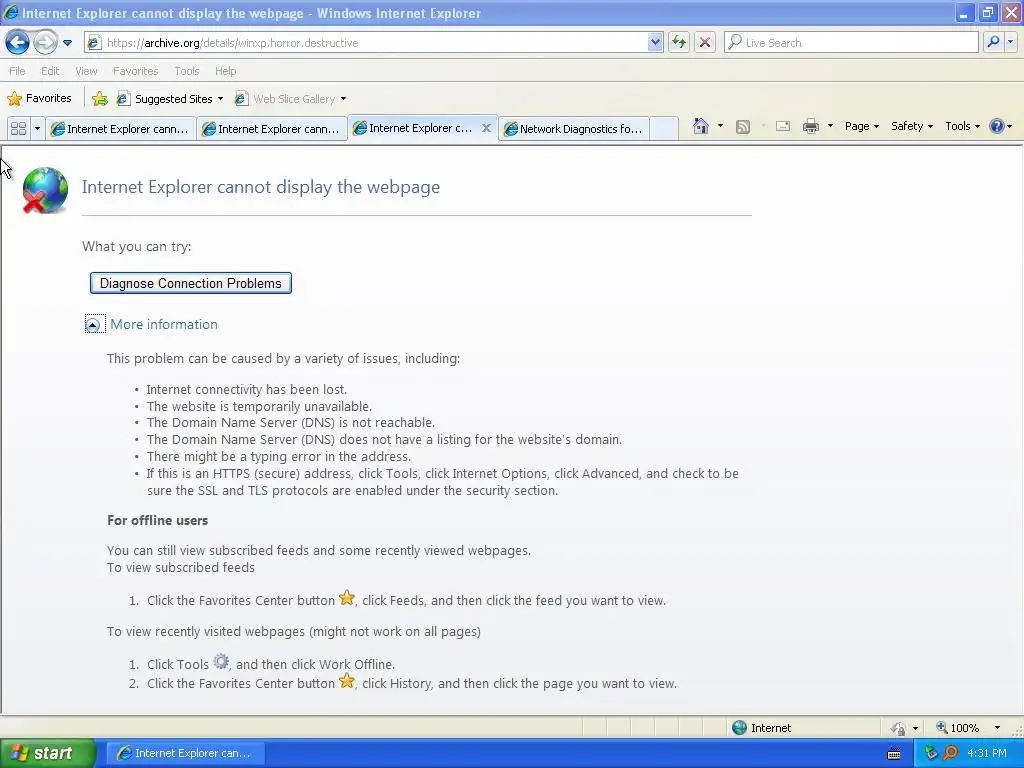Open the Tools menu in menu bar
Screen dimensions: 1024x768
point(187,71)
